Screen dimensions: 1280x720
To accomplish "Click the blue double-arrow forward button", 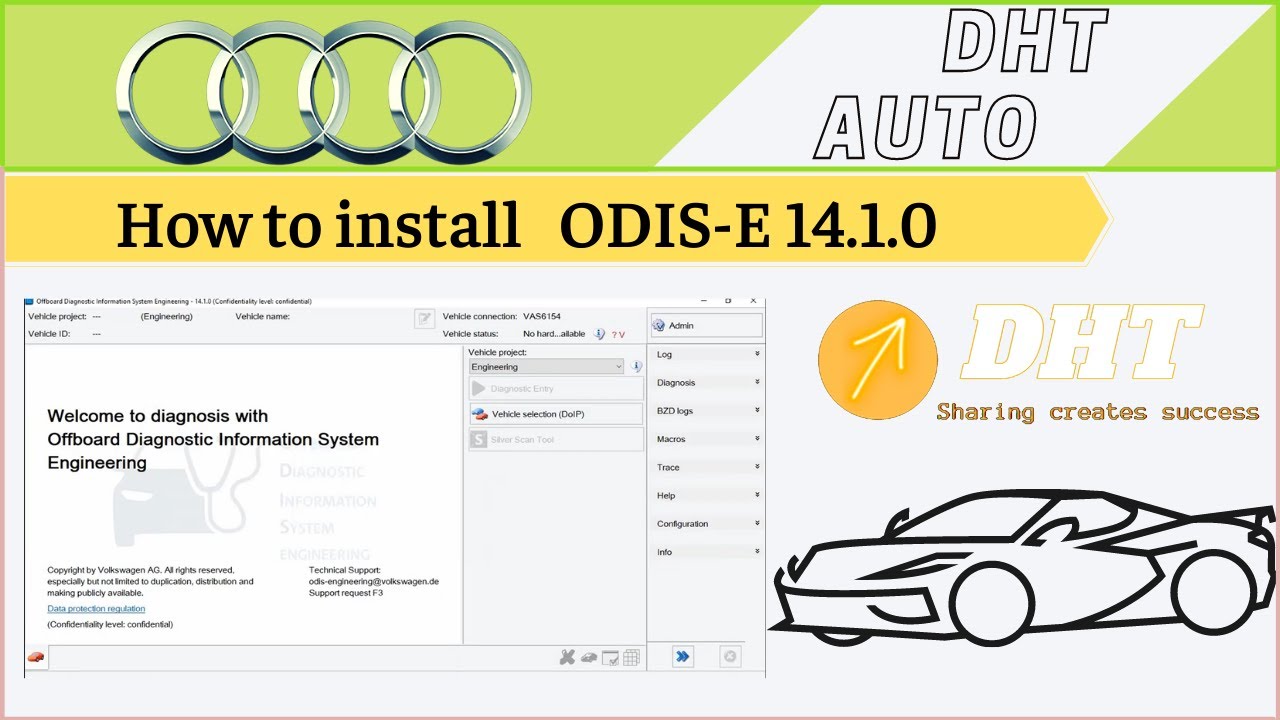I will click(x=683, y=657).
